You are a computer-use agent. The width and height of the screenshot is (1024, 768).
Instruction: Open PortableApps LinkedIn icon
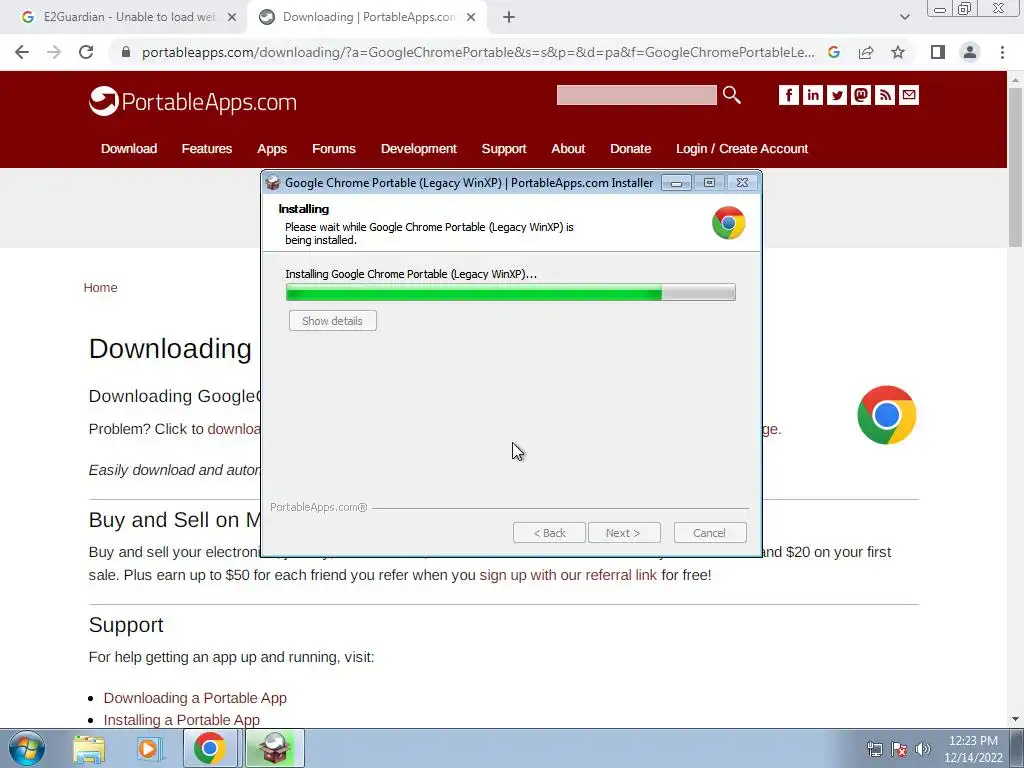point(812,95)
